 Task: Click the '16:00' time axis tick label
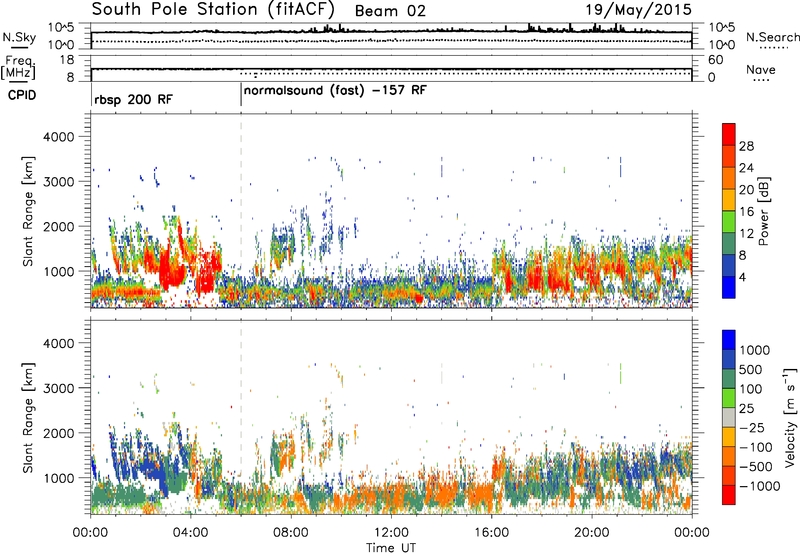(x=491, y=533)
